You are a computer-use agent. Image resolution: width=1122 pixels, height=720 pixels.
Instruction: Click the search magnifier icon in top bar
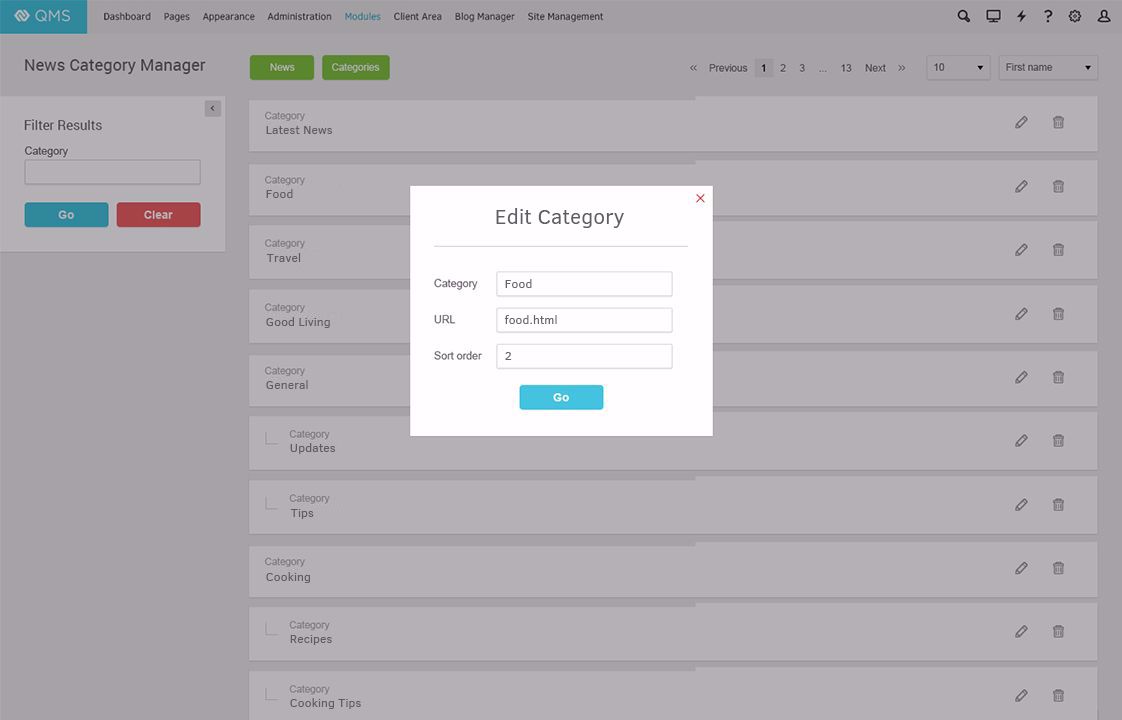[x=964, y=16]
